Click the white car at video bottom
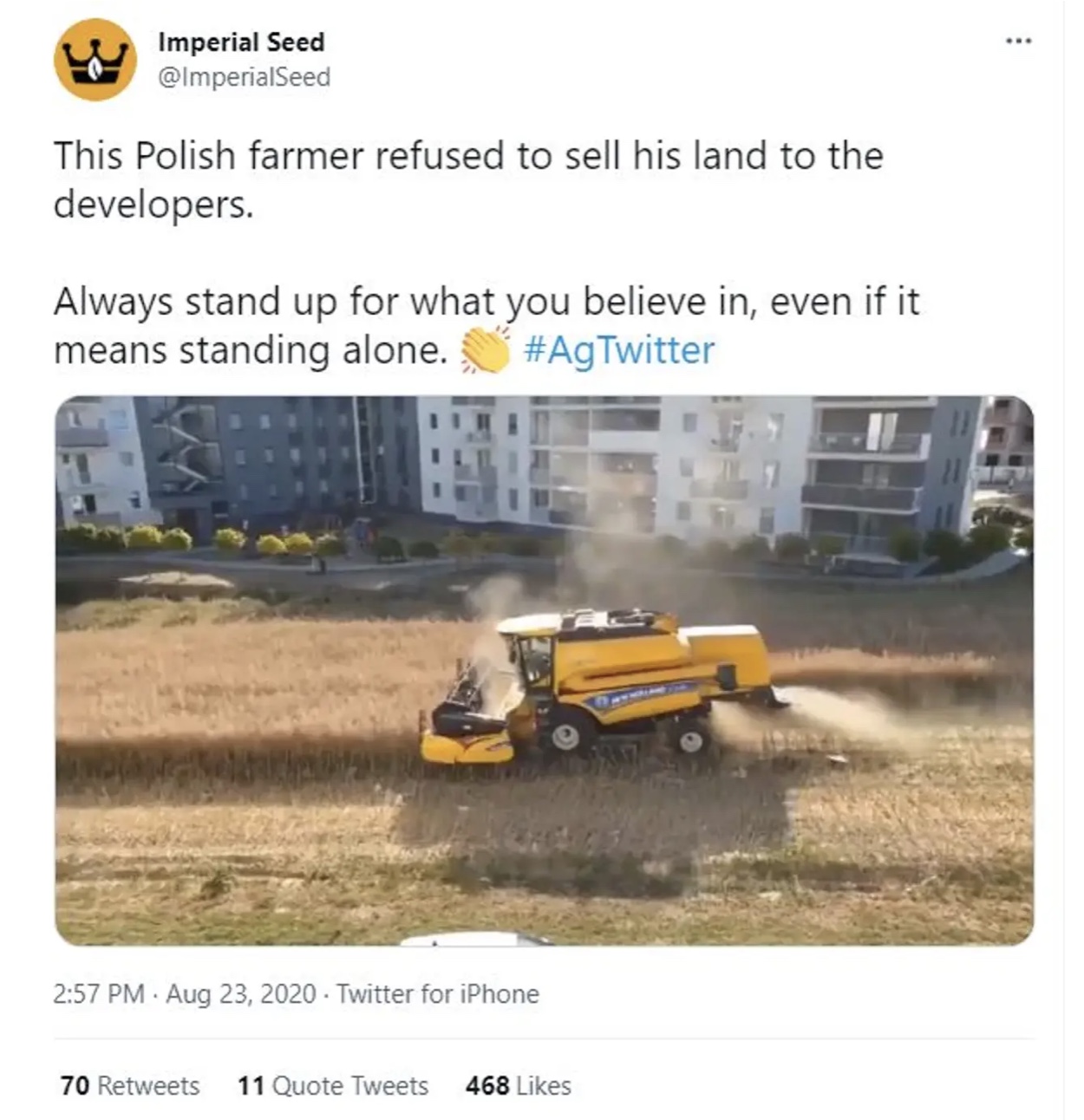Screen dimensions: 1084x1120 tap(473, 939)
